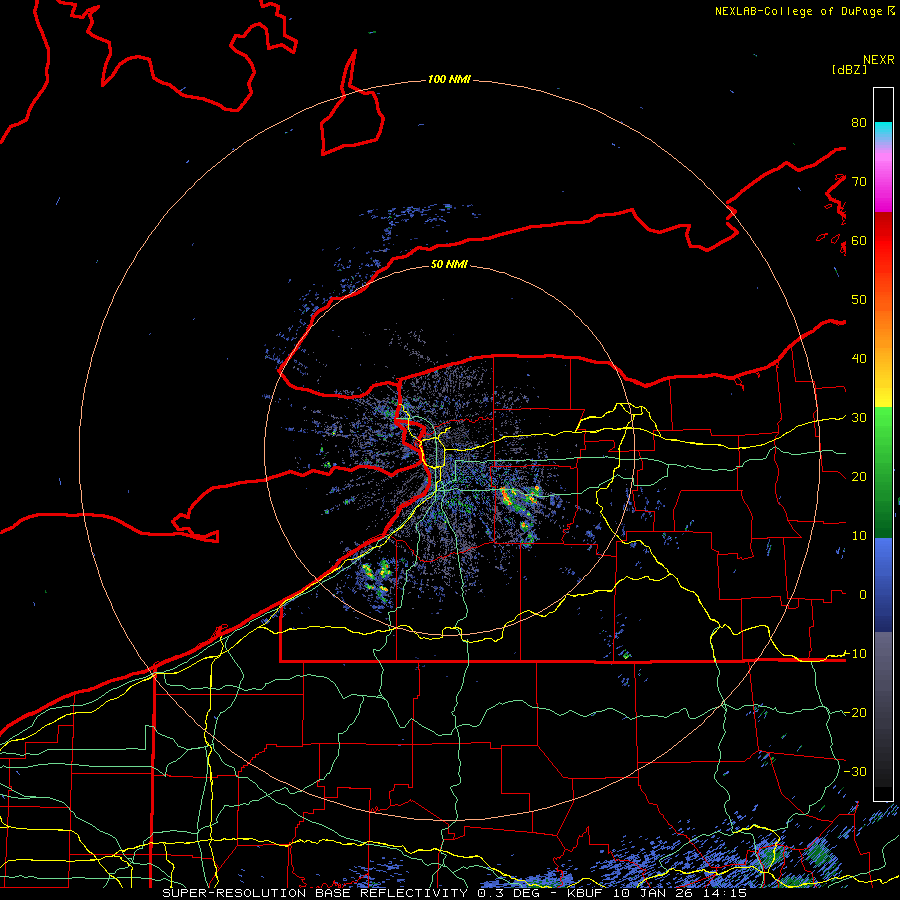Click the 100 NMI range ring label
Screen dimensions: 900x900
[449, 79]
